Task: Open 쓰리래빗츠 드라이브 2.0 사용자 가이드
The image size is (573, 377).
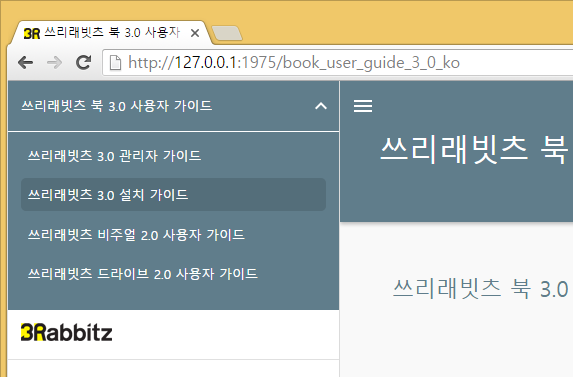Action: [x=174, y=273]
